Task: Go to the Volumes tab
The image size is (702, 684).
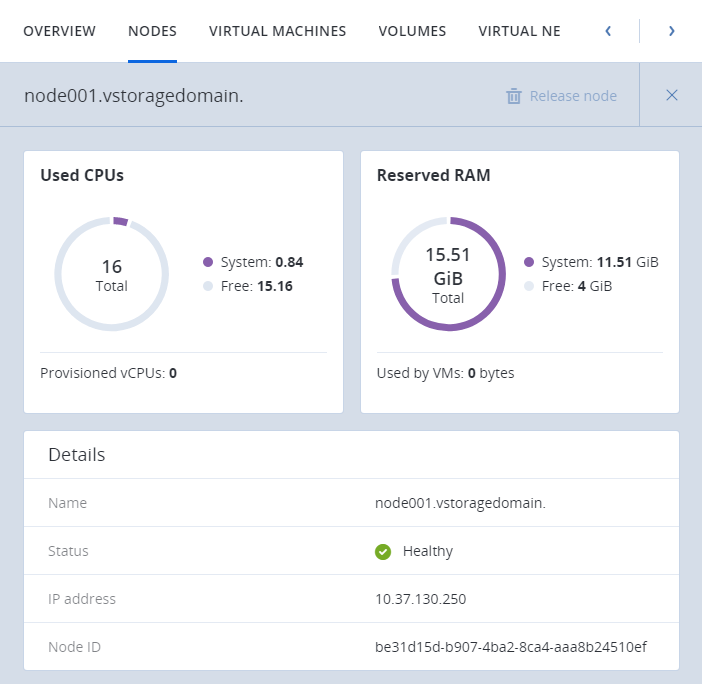Action: point(412,31)
